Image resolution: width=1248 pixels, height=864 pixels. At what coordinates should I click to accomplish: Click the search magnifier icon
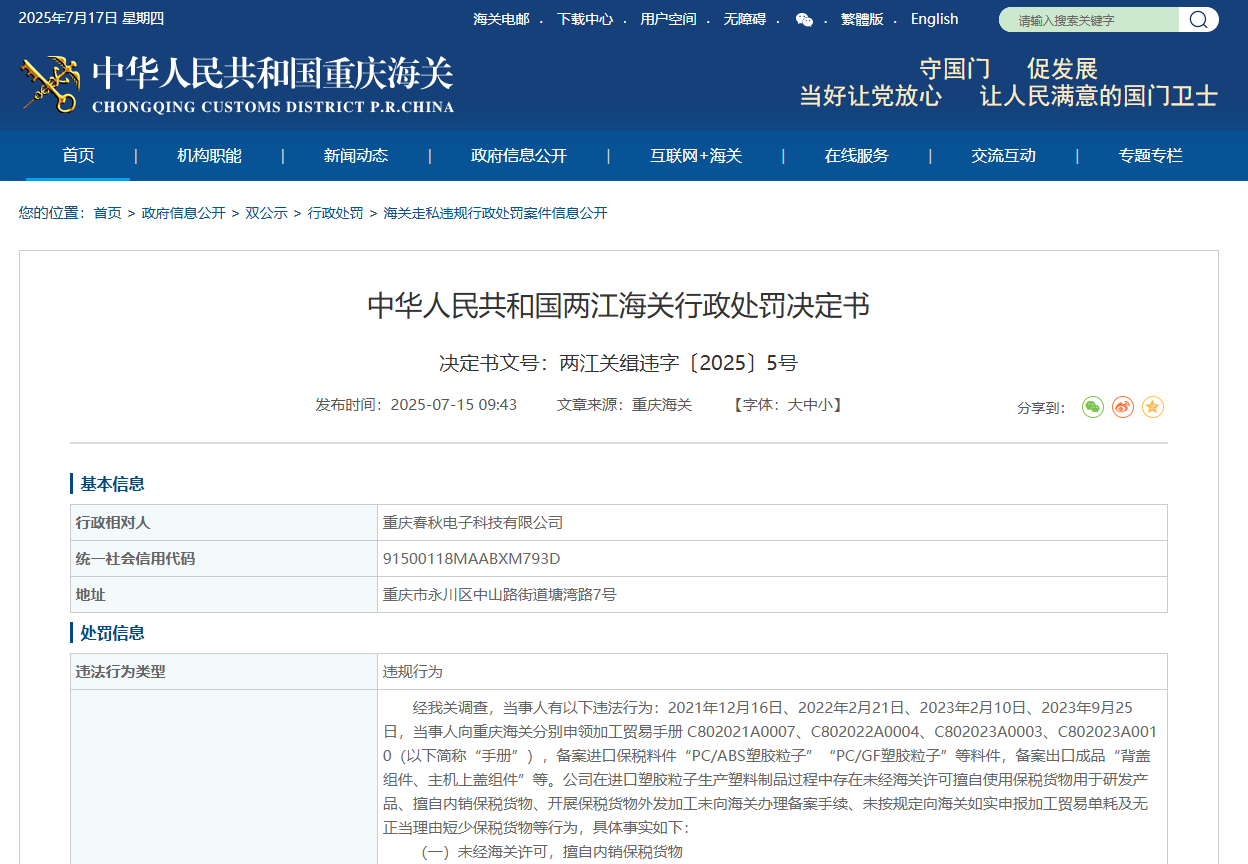tap(1198, 19)
